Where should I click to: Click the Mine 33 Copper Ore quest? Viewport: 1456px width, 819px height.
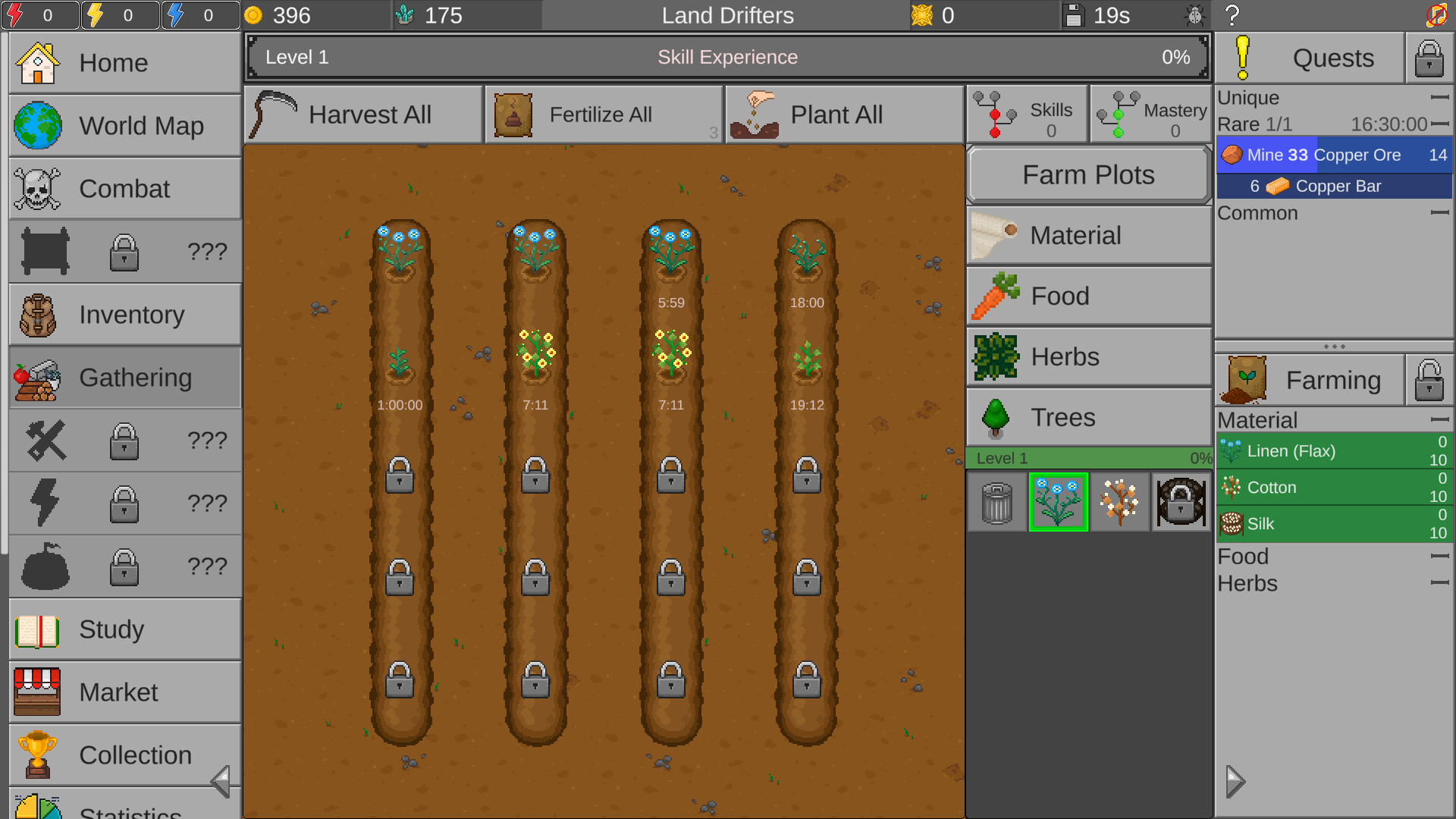[1326, 155]
